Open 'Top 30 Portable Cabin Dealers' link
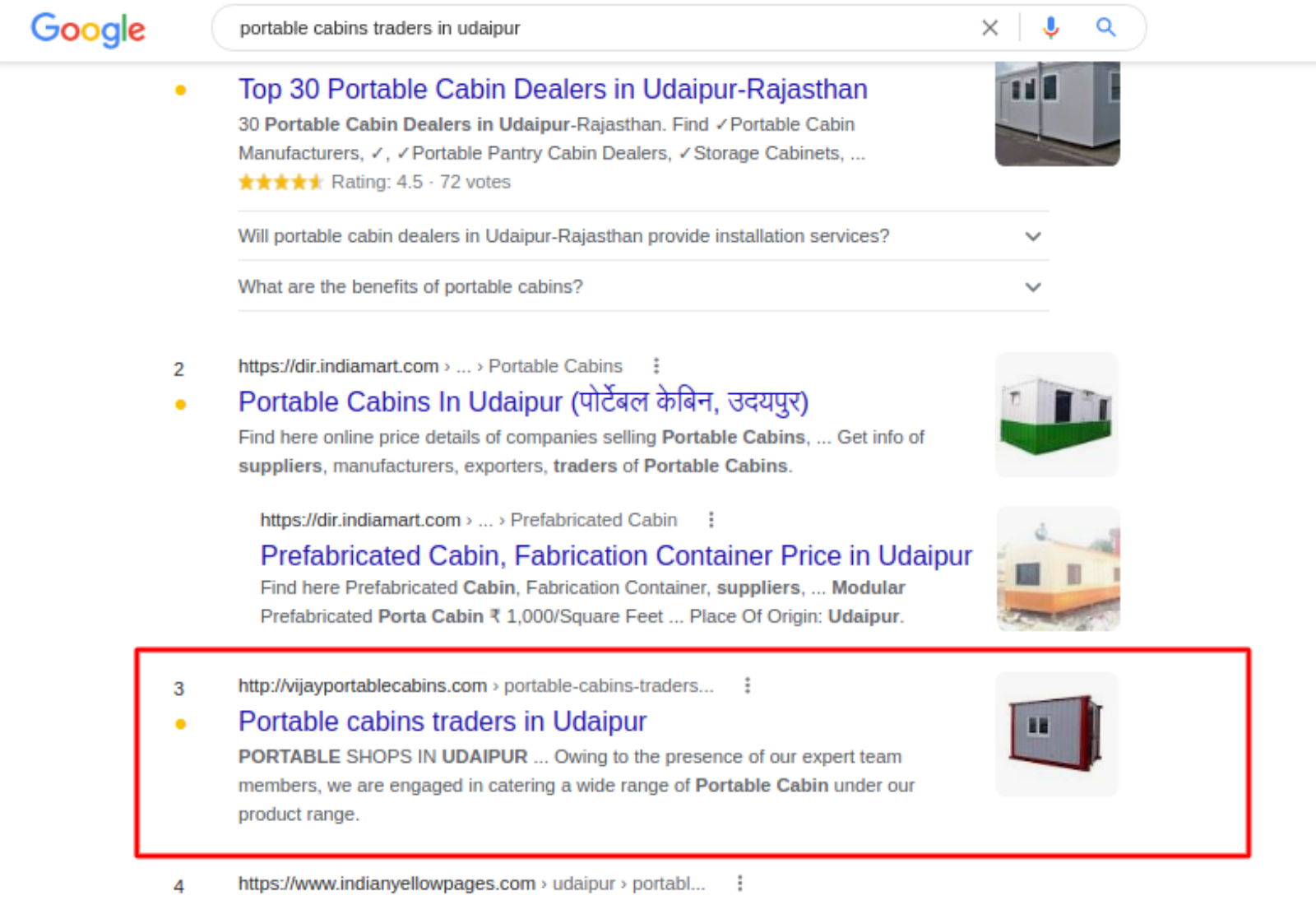Viewport: 1316px width, 905px height. tap(553, 89)
